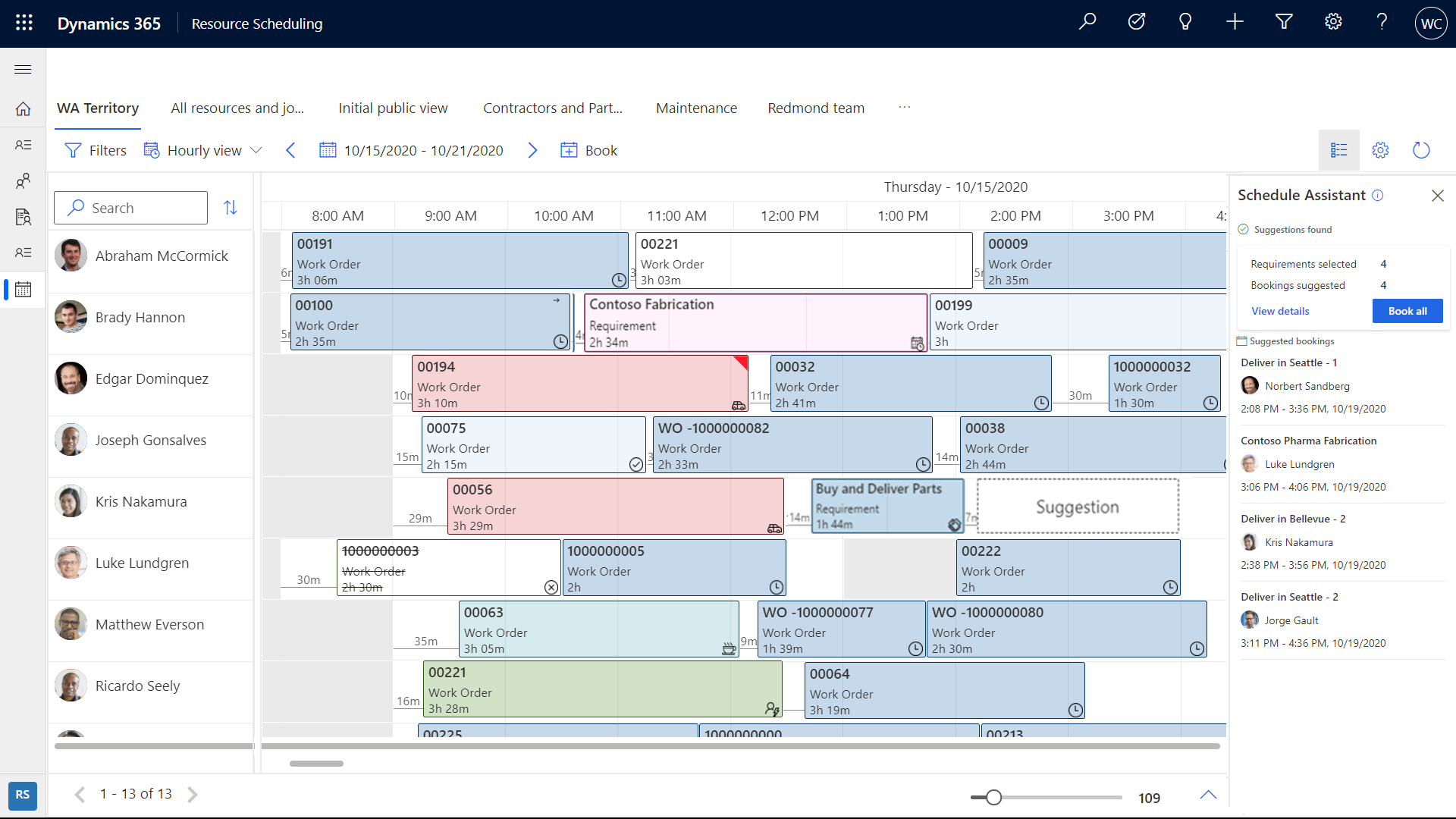Click the list view toggle icon on the right

(1338, 150)
